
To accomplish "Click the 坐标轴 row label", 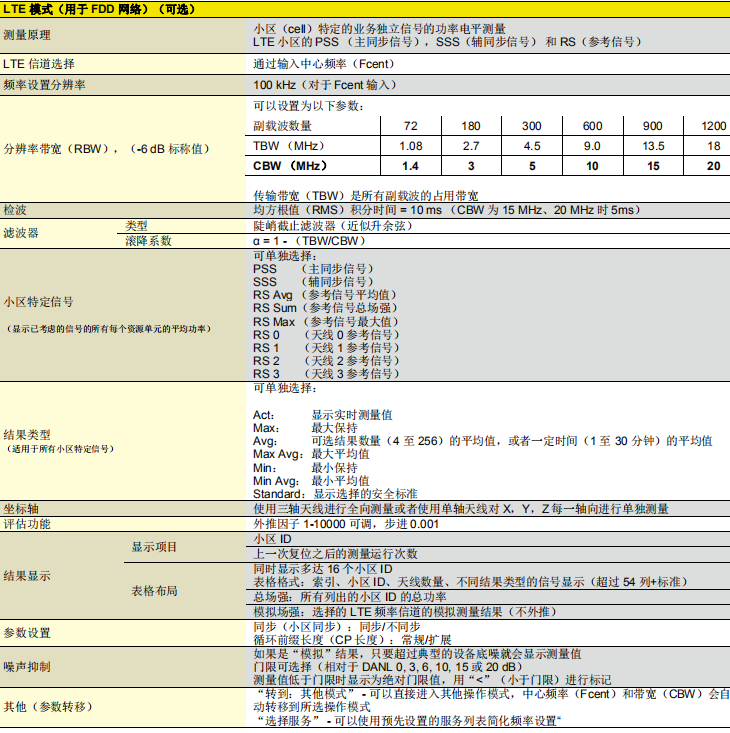I will coord(21,509).
